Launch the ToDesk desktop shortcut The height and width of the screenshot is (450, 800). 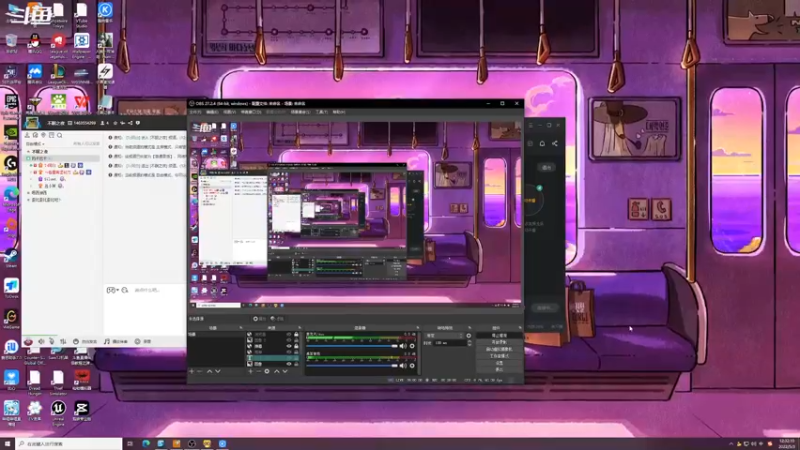(x=11, y=286)
